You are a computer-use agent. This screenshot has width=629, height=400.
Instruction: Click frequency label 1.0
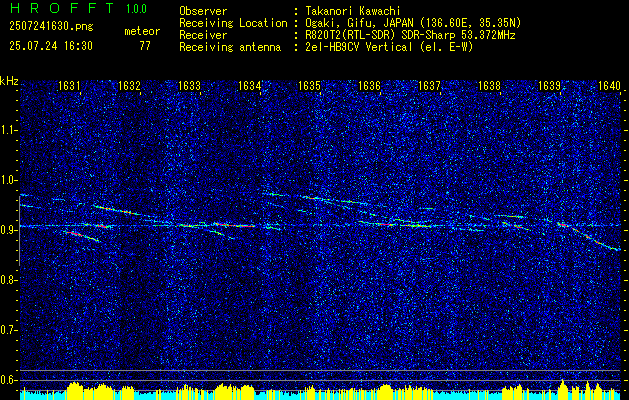(9, 180)
